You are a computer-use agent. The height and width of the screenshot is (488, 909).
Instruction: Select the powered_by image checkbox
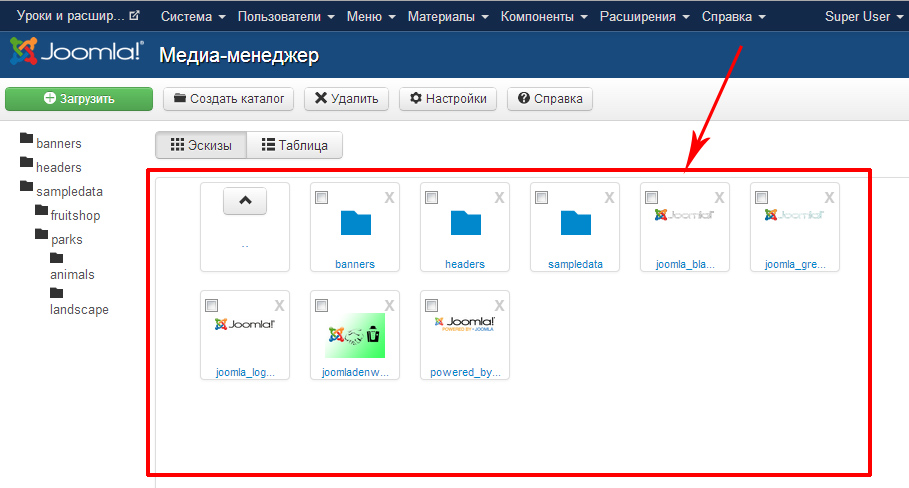coord(432,305)
